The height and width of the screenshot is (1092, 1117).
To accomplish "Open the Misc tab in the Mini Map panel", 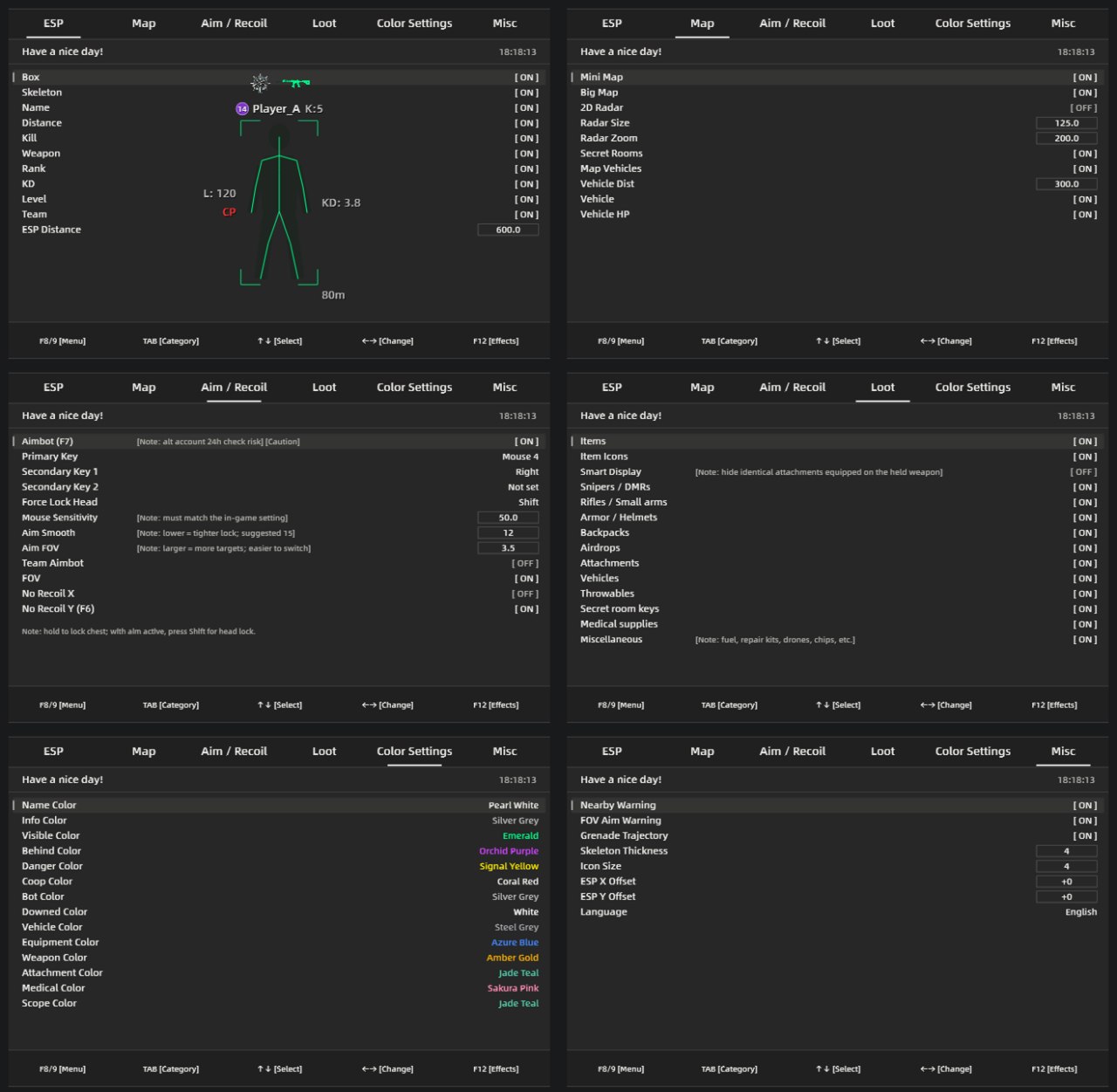I will point(1063,24).
